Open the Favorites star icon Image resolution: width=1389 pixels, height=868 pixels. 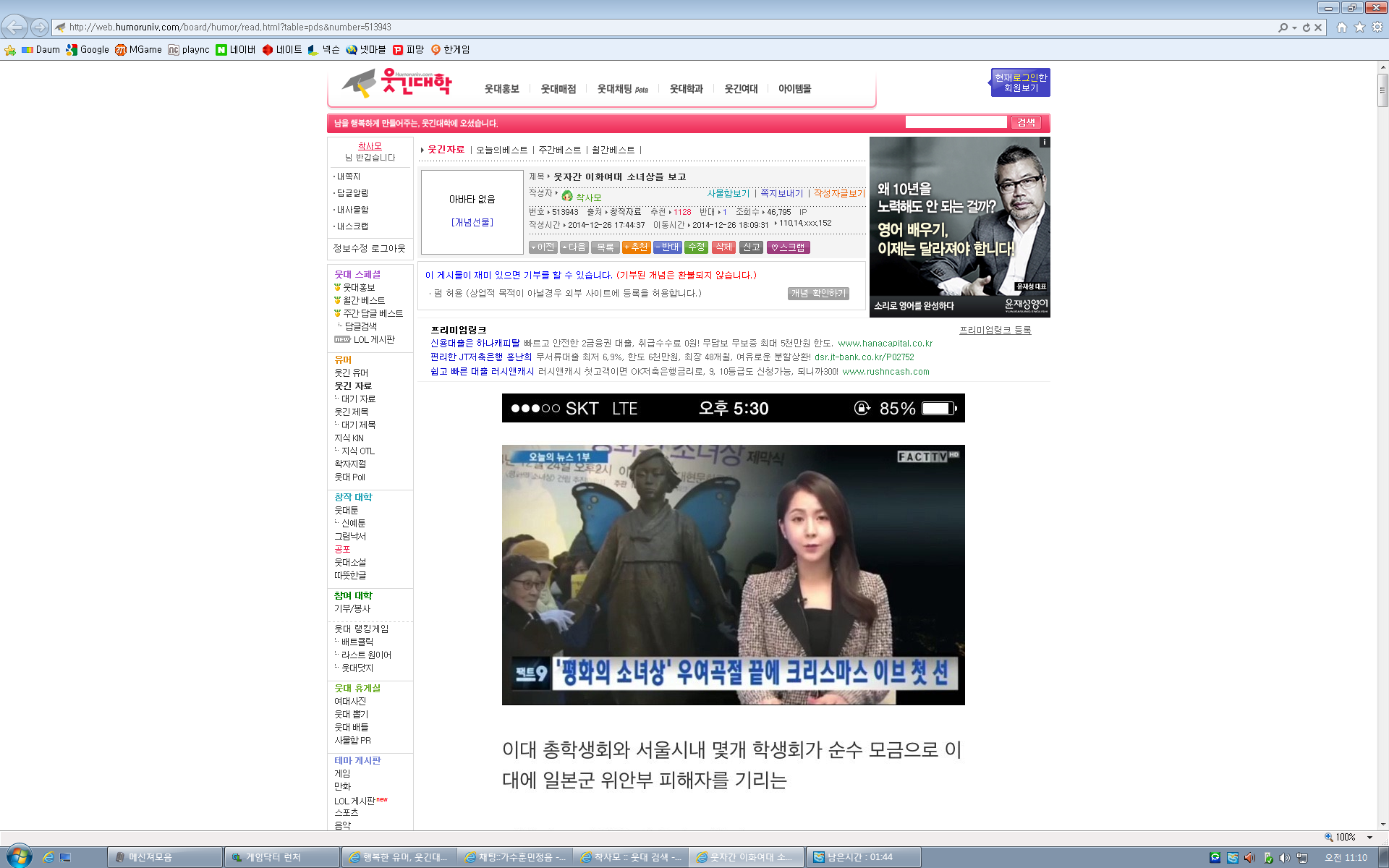click(1359, 27)
